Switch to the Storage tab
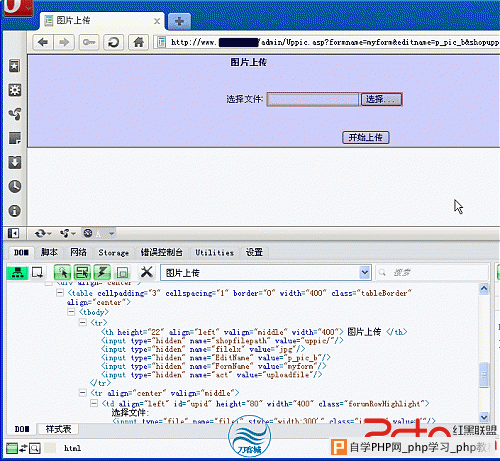500x461 pixels. 113,253
